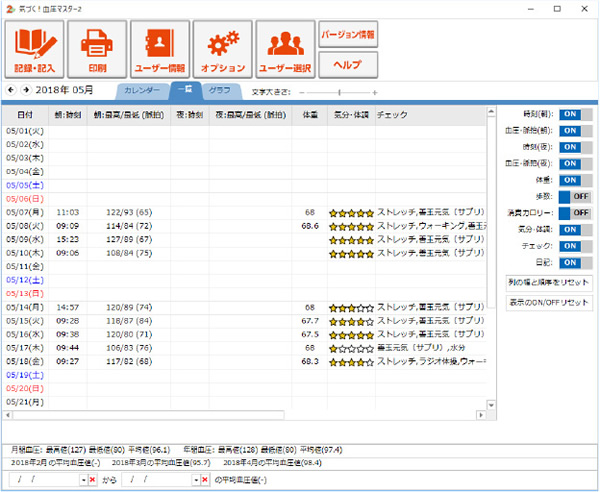
Task: Click the app logo in title bar
Action: (11, 9)
